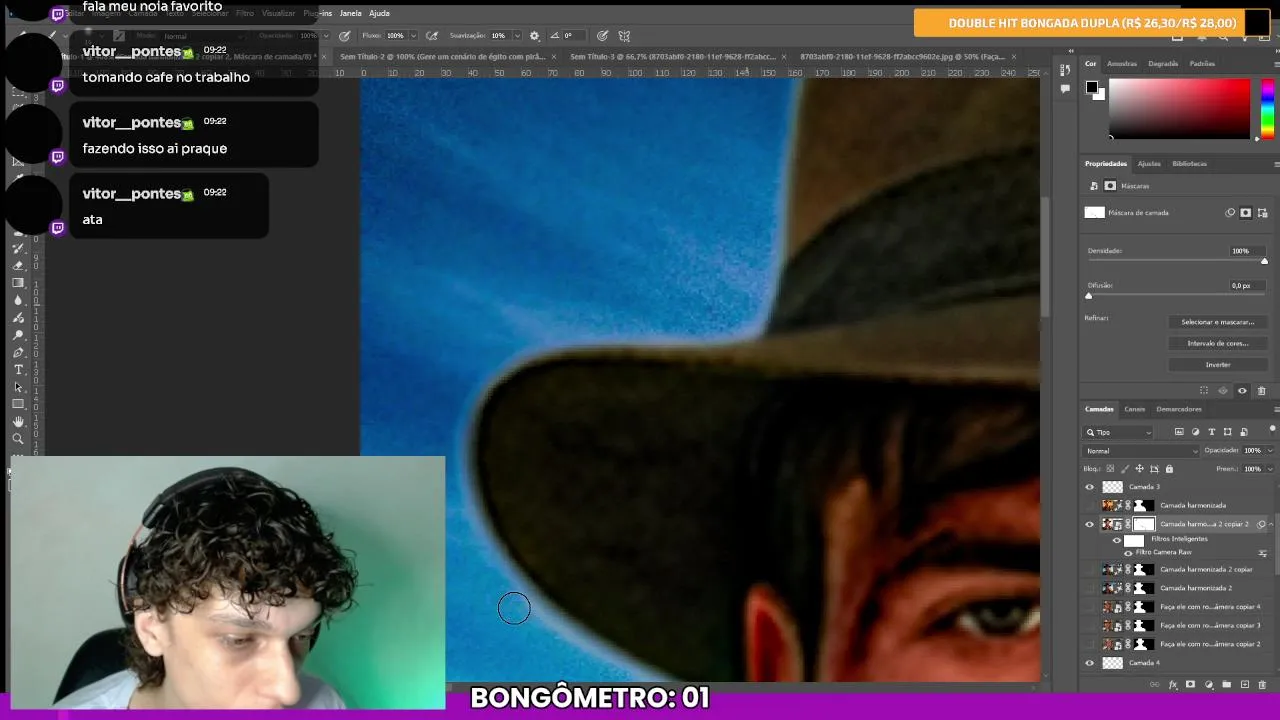Click Intervalo de cores button

pyautogui.click(x=1217, y=343)
